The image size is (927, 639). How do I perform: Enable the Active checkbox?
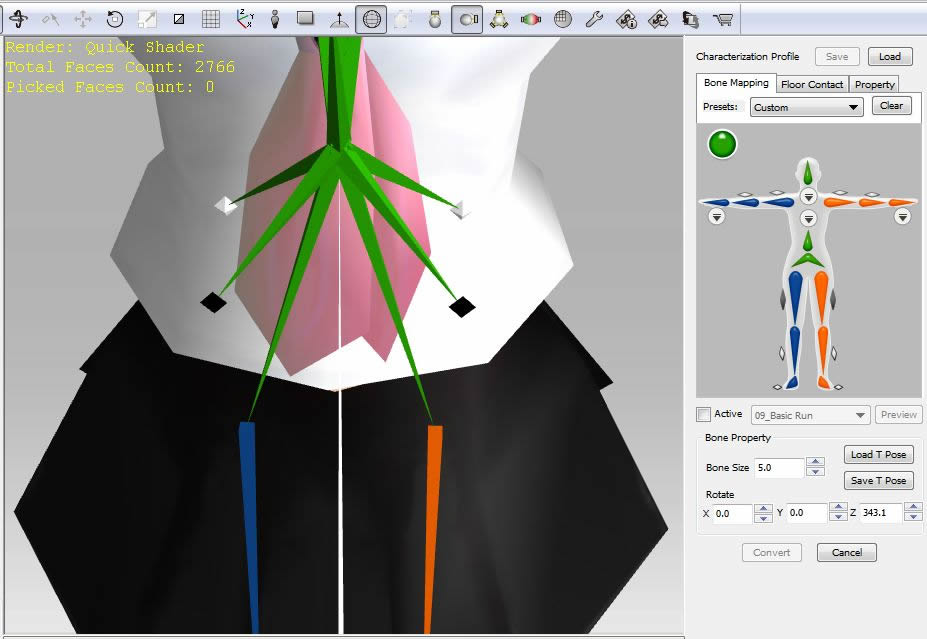coord(704,414)
